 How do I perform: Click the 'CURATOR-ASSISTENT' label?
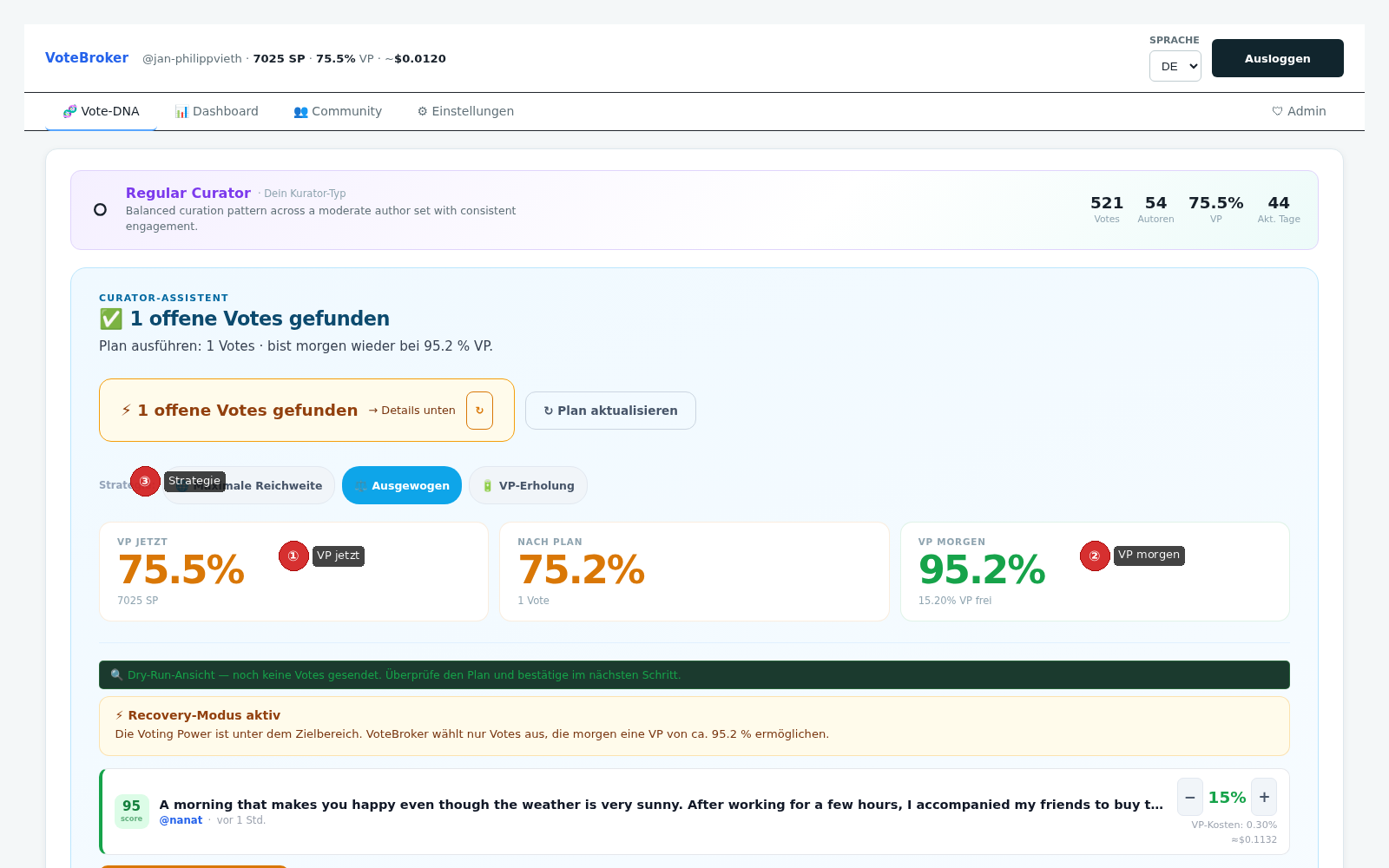point(164,298)
